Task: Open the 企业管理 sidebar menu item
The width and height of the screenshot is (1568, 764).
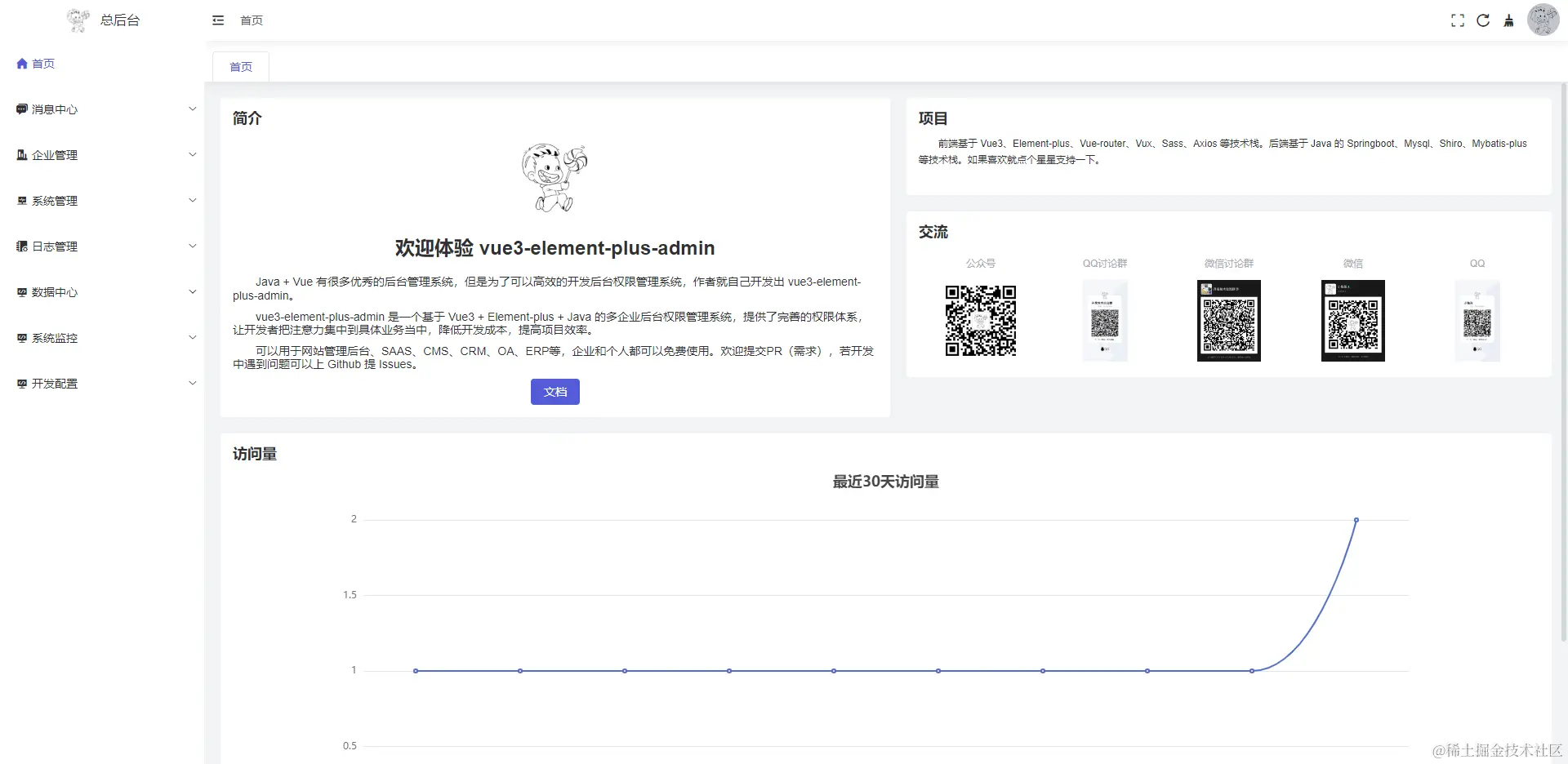Action: click(x=102, y=155)
